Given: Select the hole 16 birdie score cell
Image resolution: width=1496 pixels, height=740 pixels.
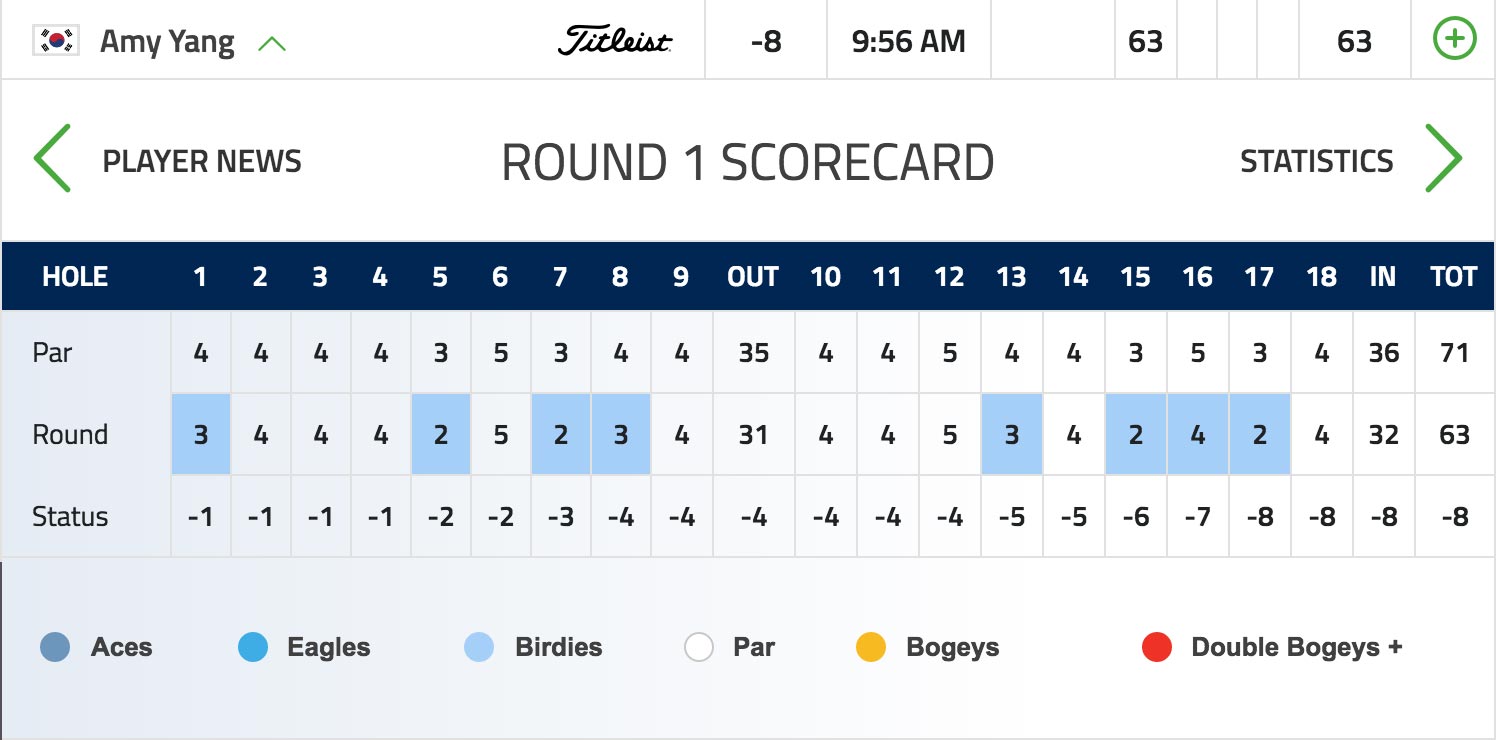Looking at the screenshot, I should click(x=1197, y=434).
